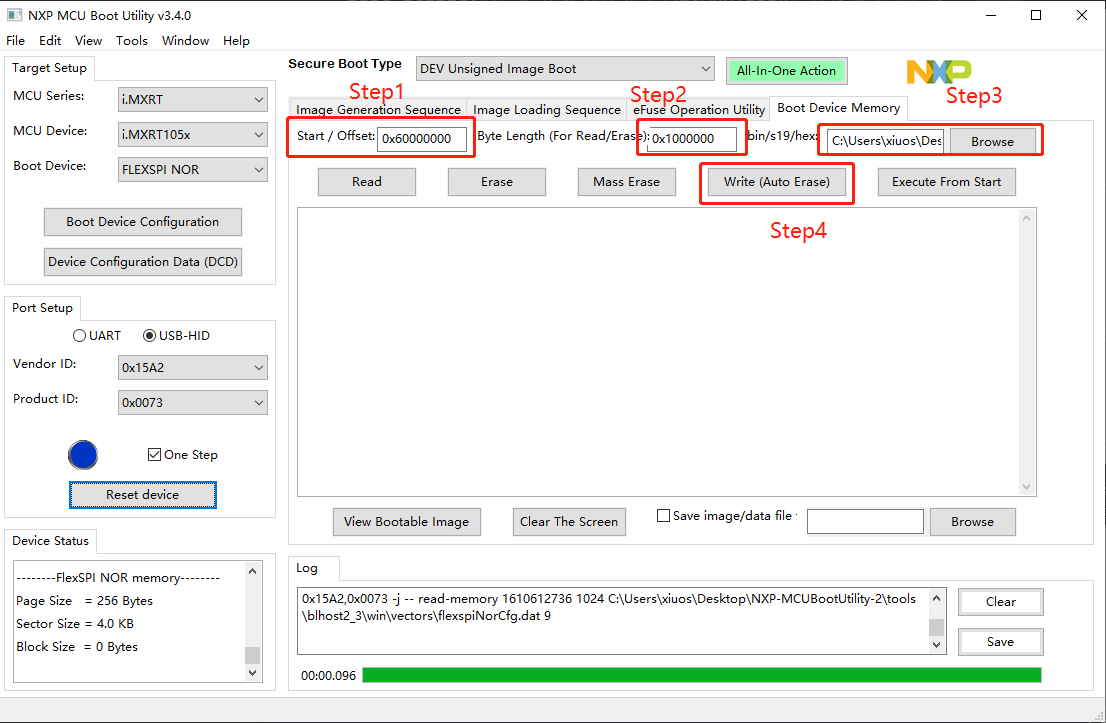
Task: Open the Edit menu
Action: 49,41
